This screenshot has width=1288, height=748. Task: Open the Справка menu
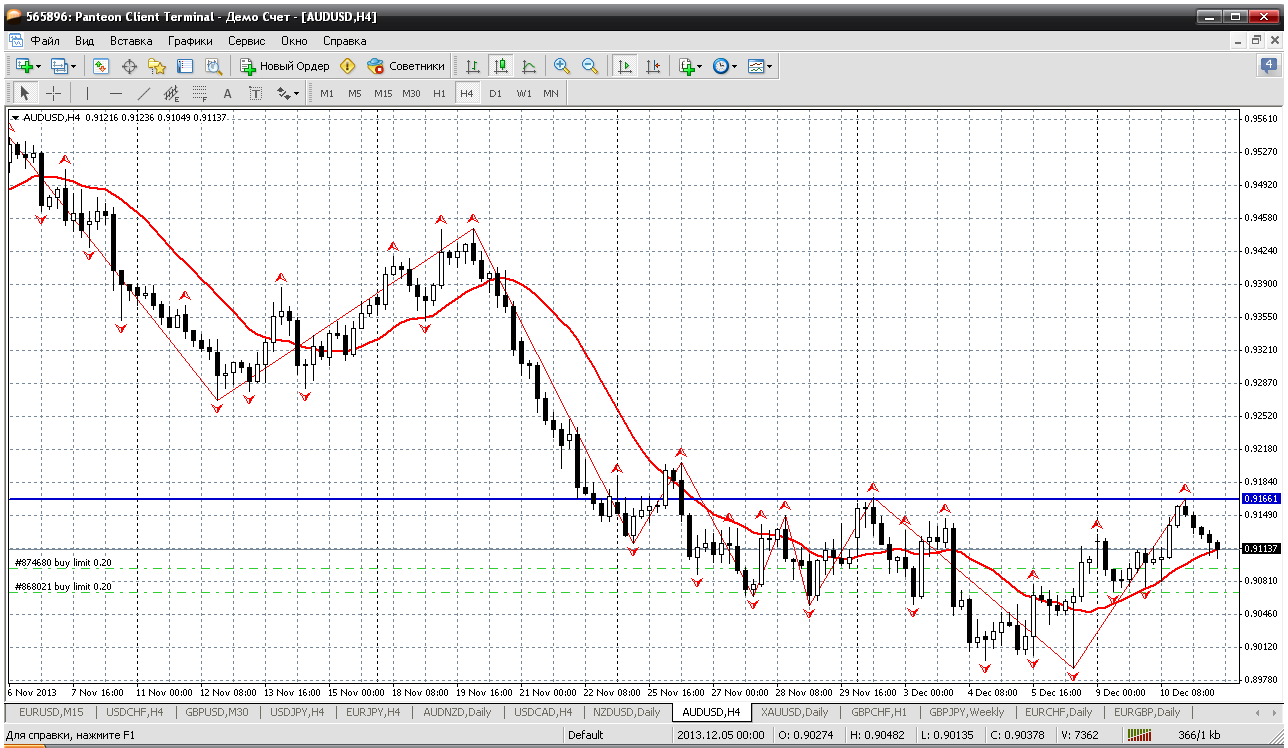click(x=345, y=41)
